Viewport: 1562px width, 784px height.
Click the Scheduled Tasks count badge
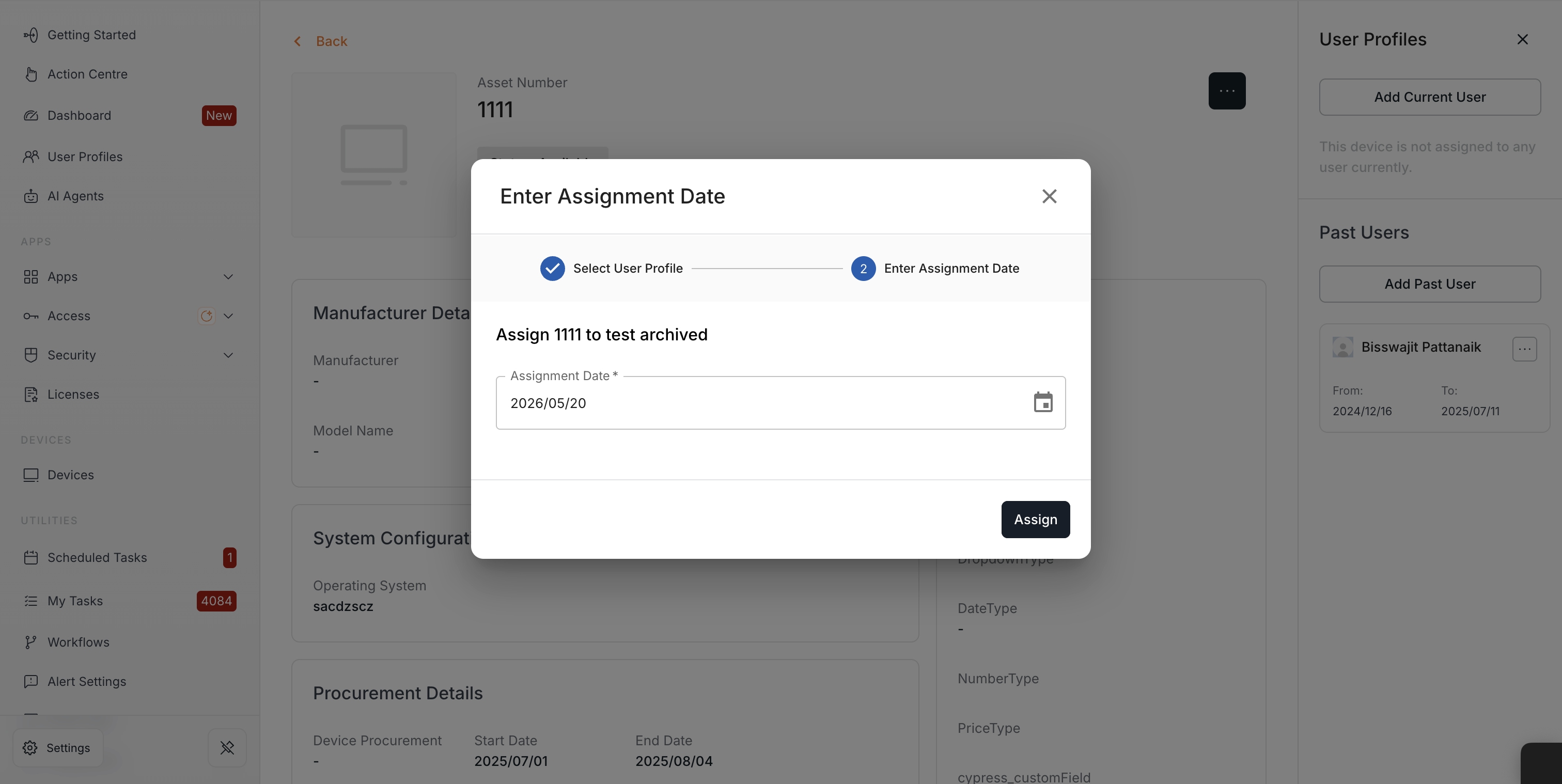point(230,557)
